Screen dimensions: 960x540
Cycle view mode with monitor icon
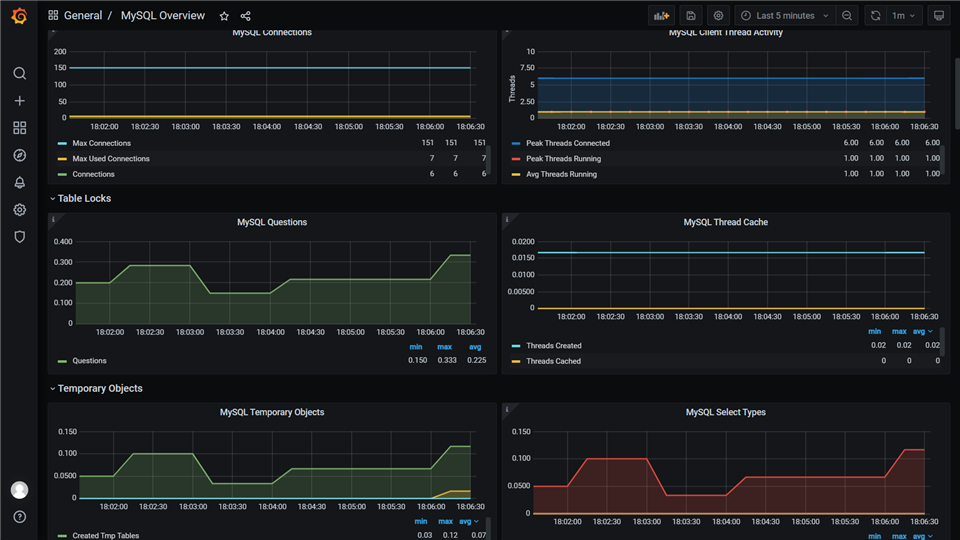[x=939, y=16]
